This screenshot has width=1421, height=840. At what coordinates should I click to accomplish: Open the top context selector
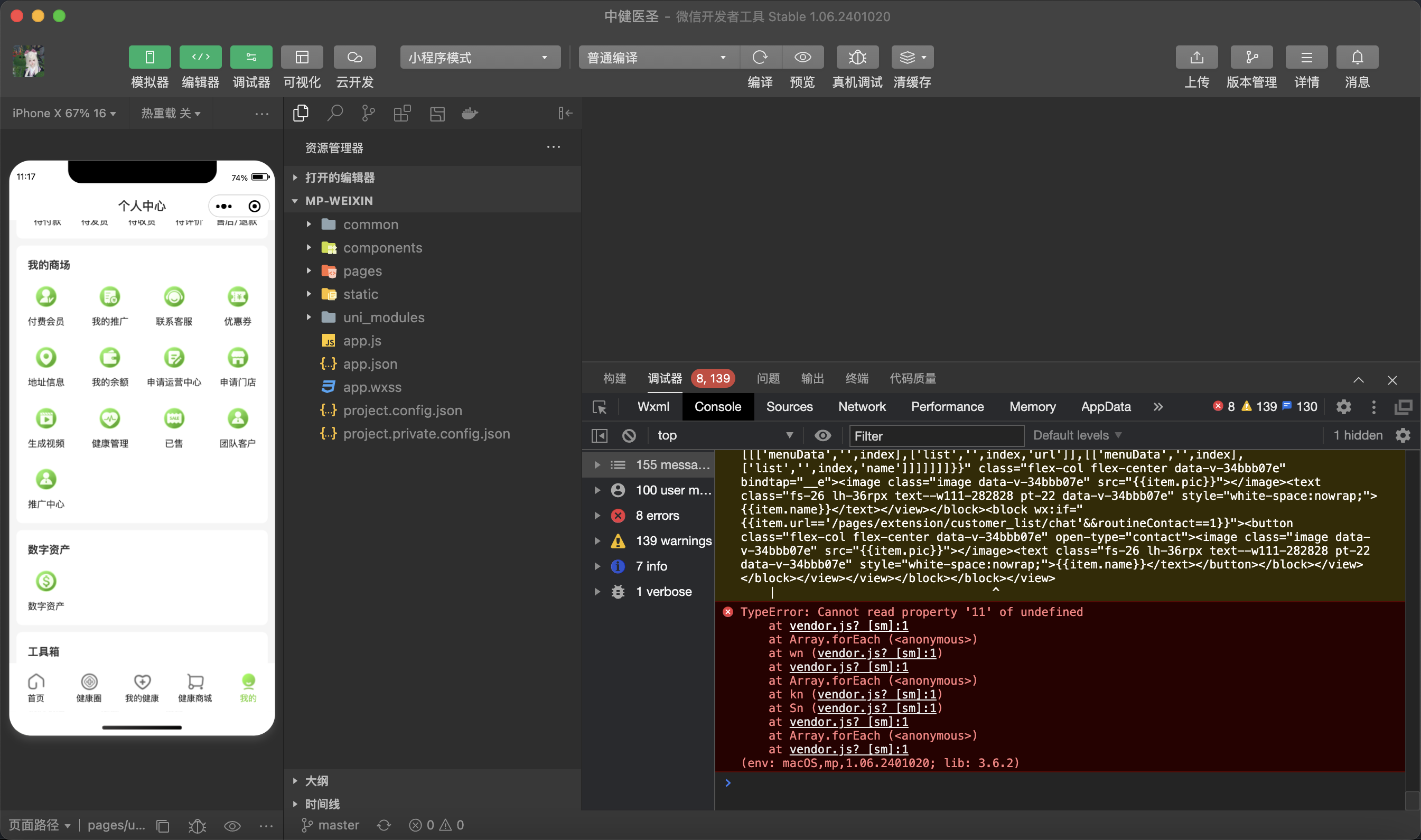point(724,435)
